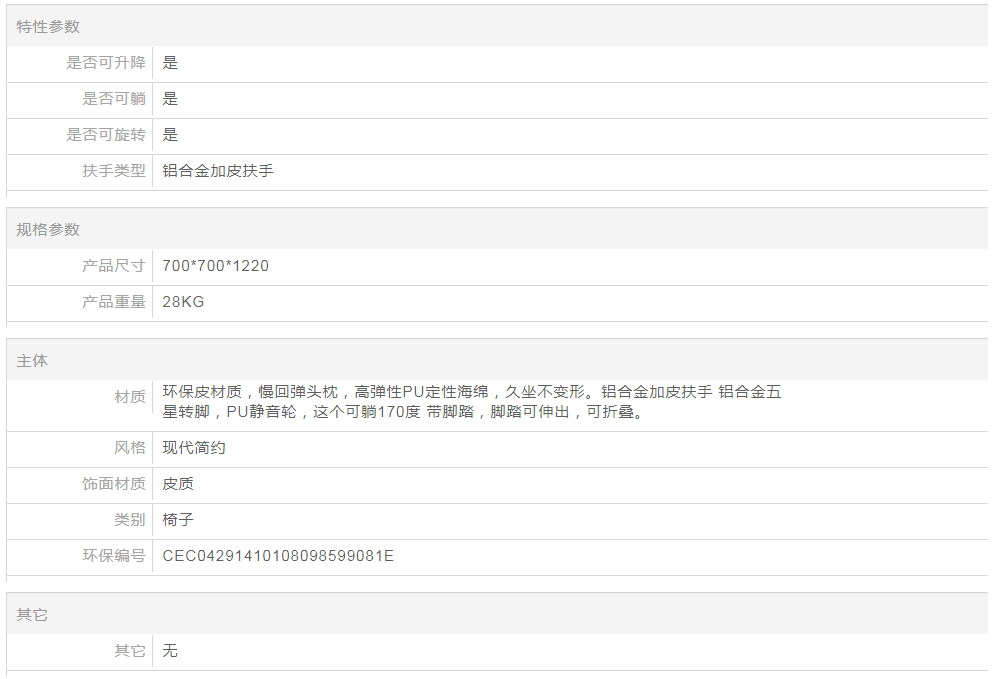Click the 是否可升降 row label
The image size is (995, 679).
106,63
